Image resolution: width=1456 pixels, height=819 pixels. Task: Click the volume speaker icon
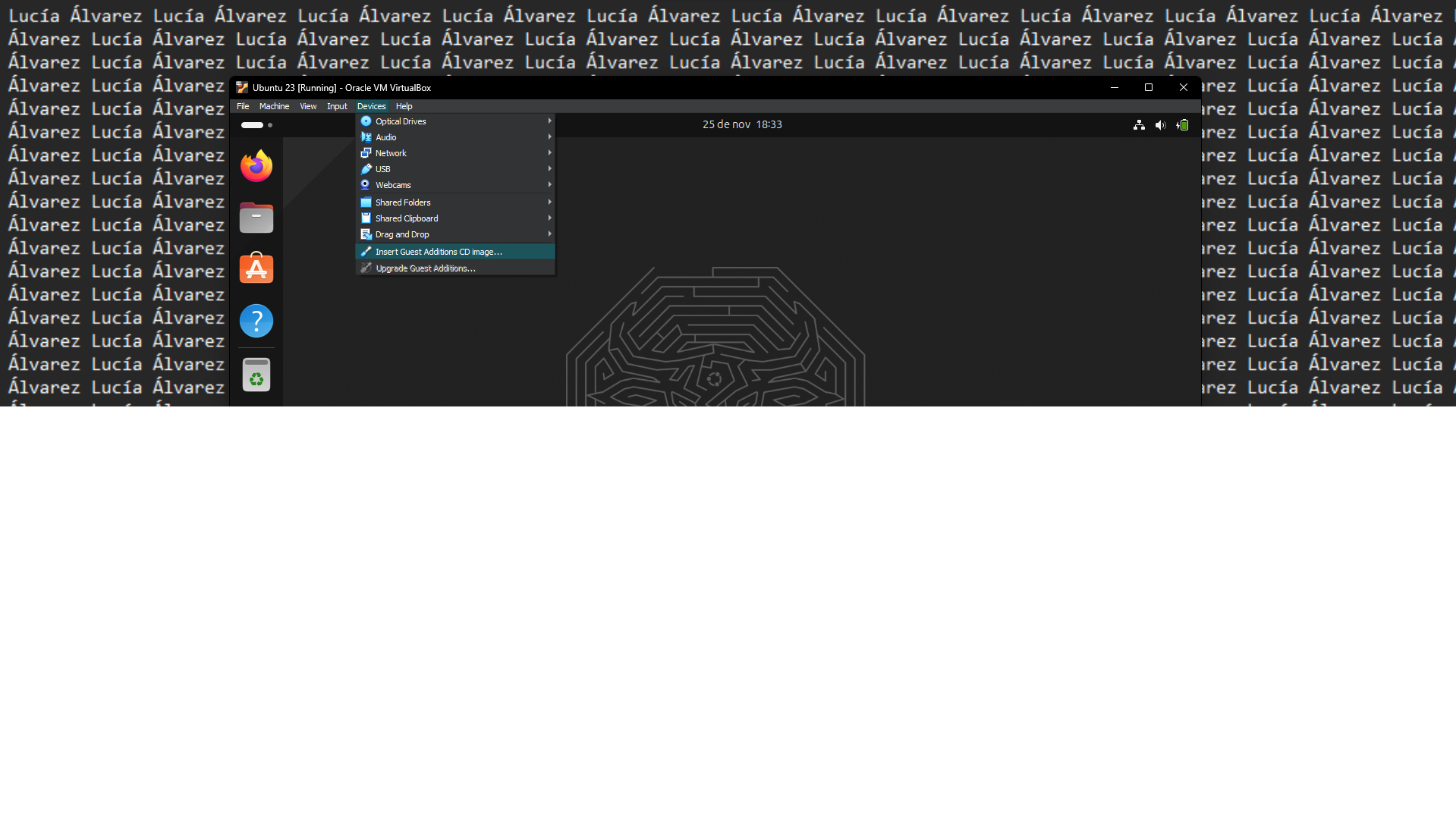tap(1160, 125)
